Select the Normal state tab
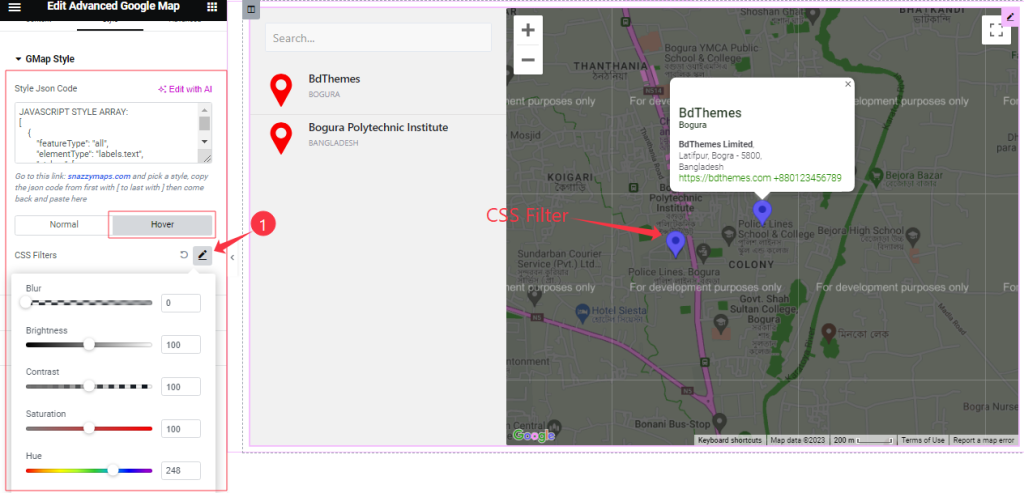The image size is (1024, 493). pyautogui.click(x=63, y=224)
